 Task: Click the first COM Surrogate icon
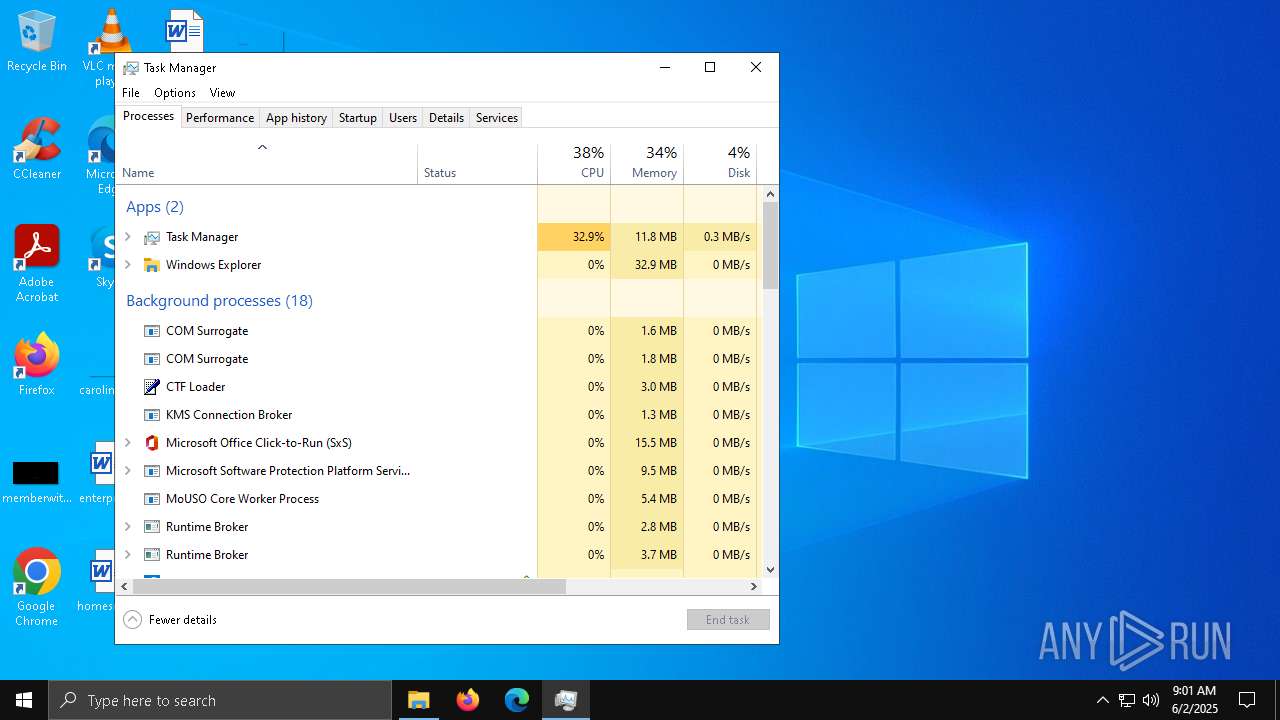pos(152,331)
